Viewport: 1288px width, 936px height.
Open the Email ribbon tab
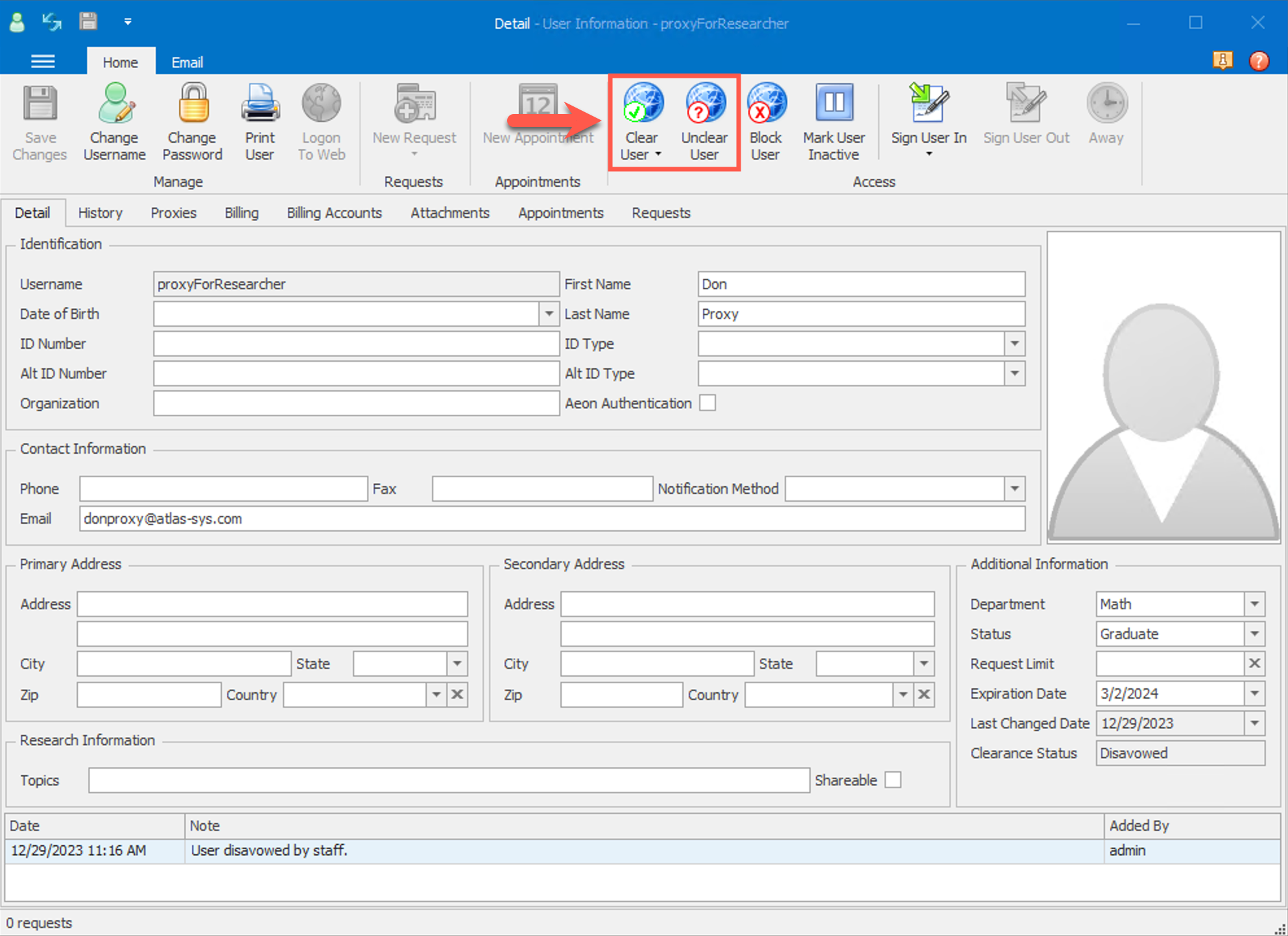[187, 62]
